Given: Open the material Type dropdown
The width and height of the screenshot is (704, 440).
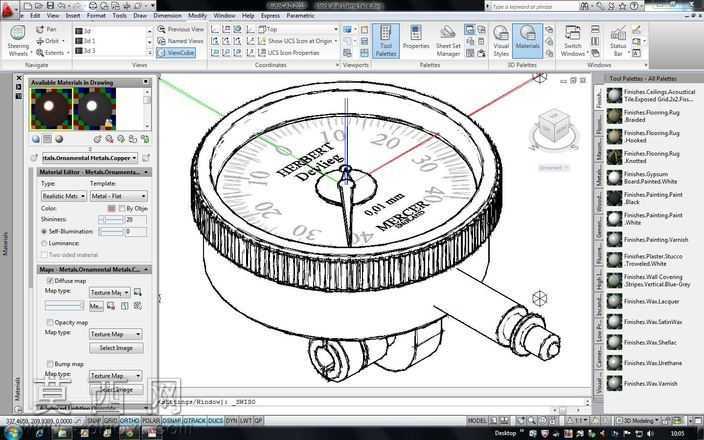Looking at the screenshot, I should (64, 196).
